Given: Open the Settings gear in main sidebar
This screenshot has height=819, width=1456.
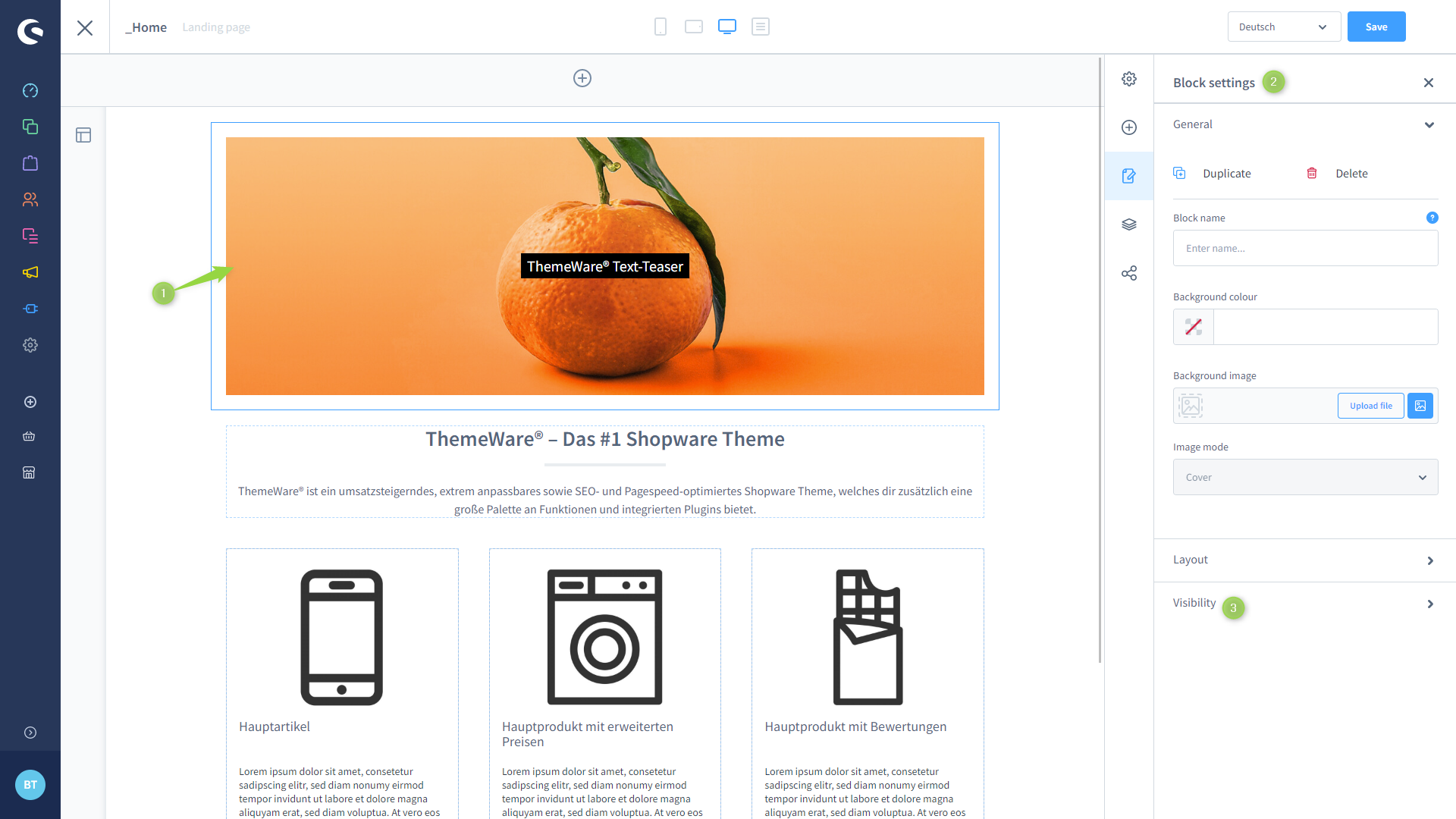Looking at the screenshot, I should coord(30,345).
